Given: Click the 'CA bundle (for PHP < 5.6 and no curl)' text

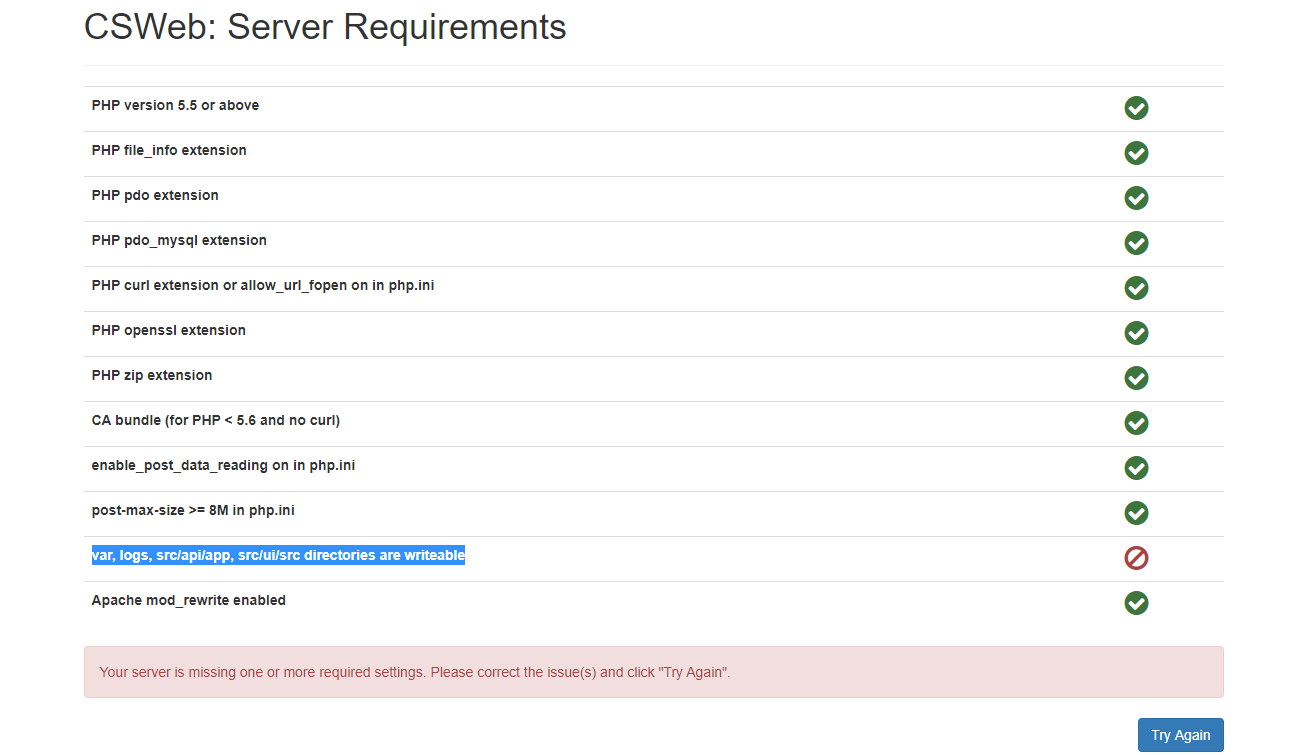Looking at the screenshot, I should click(216, 420).
